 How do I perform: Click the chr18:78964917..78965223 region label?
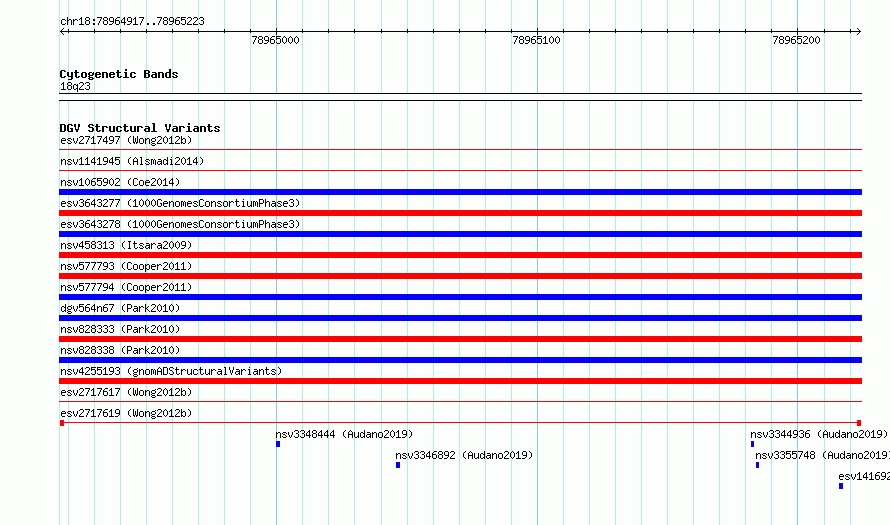click(132, 22)
